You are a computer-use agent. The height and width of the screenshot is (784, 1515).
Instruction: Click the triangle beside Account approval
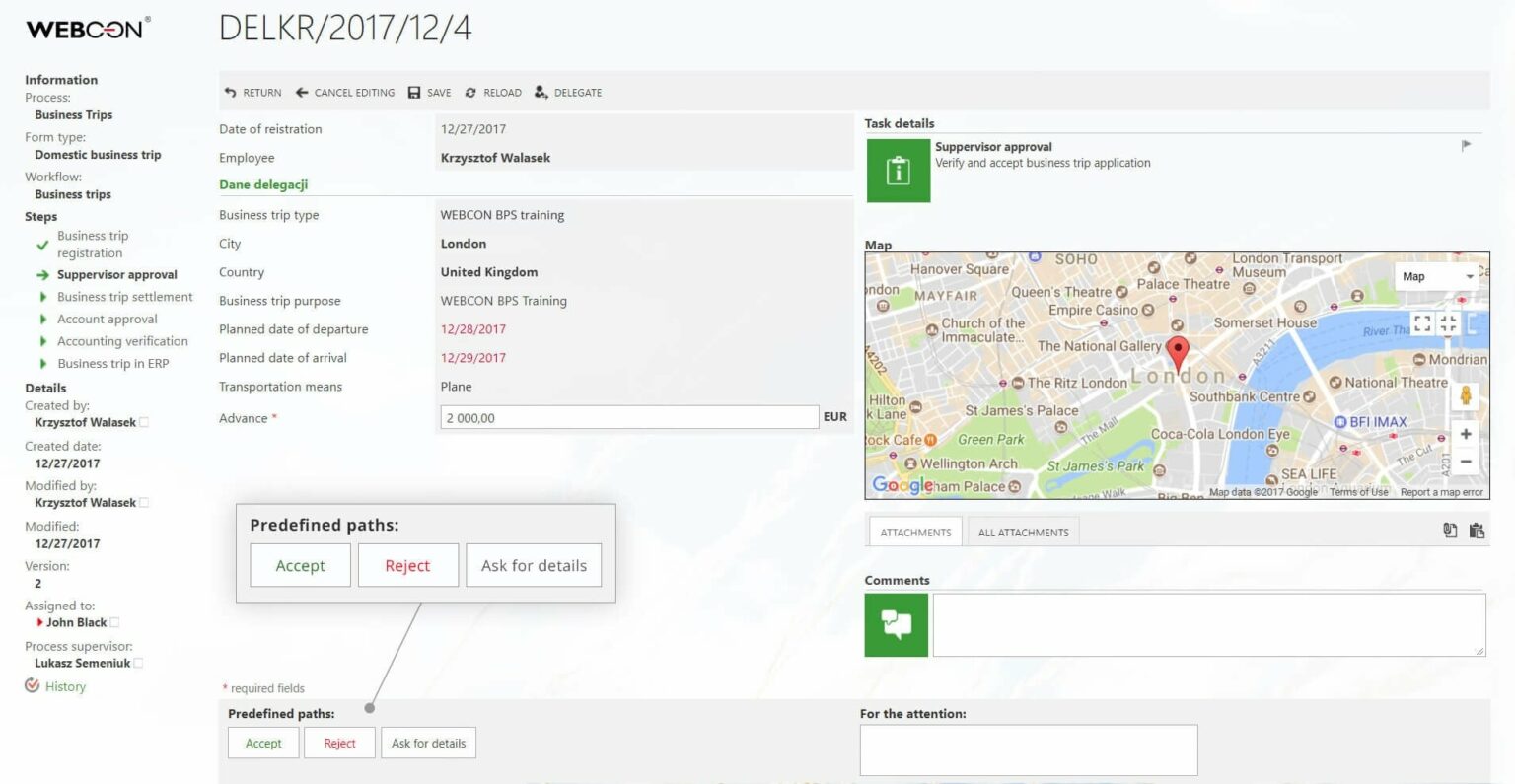tap(42, 320)
